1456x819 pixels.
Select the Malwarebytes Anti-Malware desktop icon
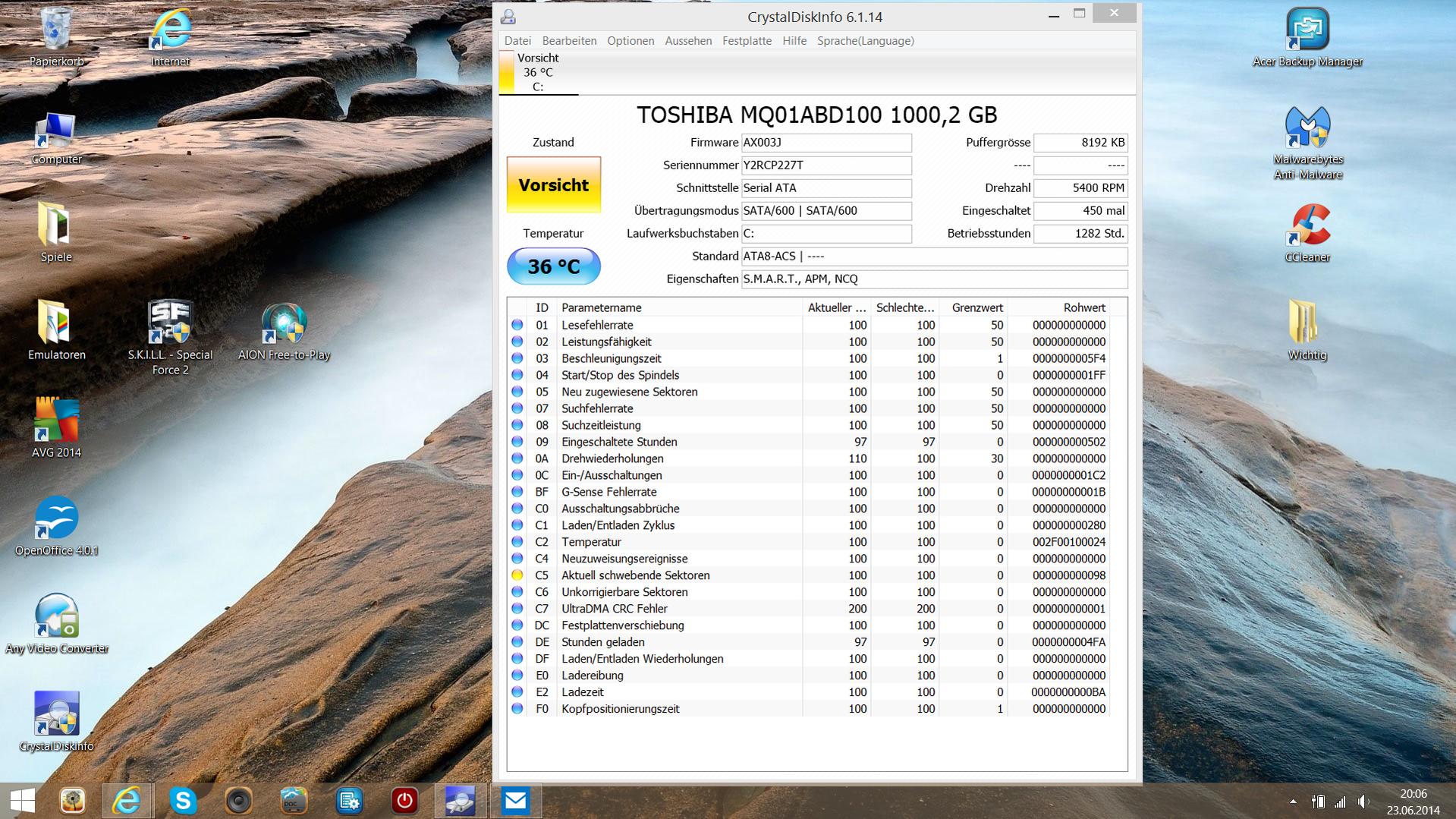(x=1307, y=143)
